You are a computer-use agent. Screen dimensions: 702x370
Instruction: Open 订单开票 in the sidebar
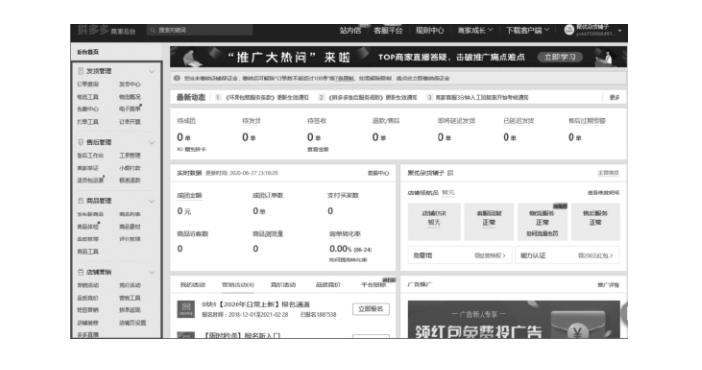[x=130, y=122]
